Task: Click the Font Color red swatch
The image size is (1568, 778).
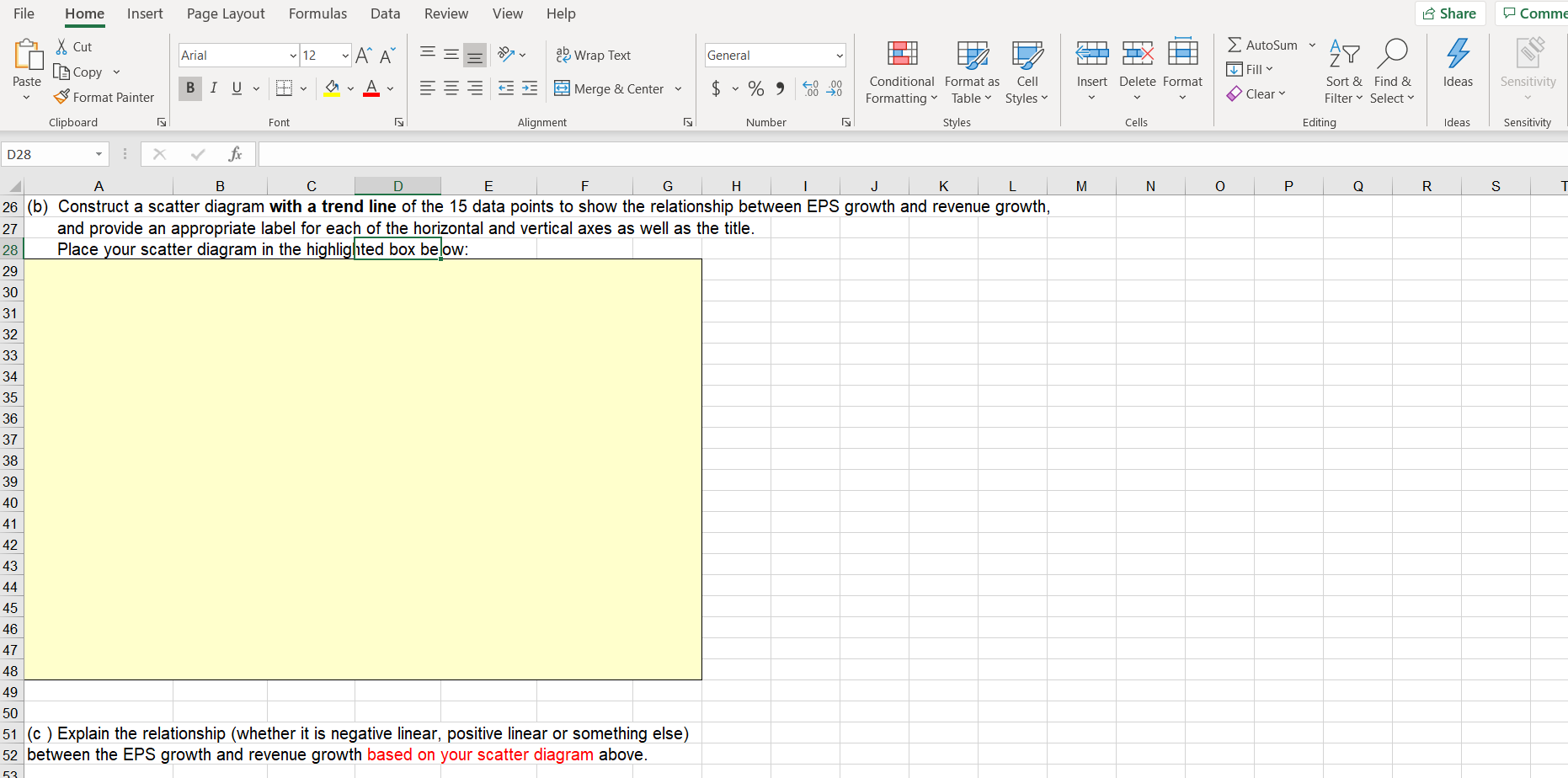Action: coord(371,88)
